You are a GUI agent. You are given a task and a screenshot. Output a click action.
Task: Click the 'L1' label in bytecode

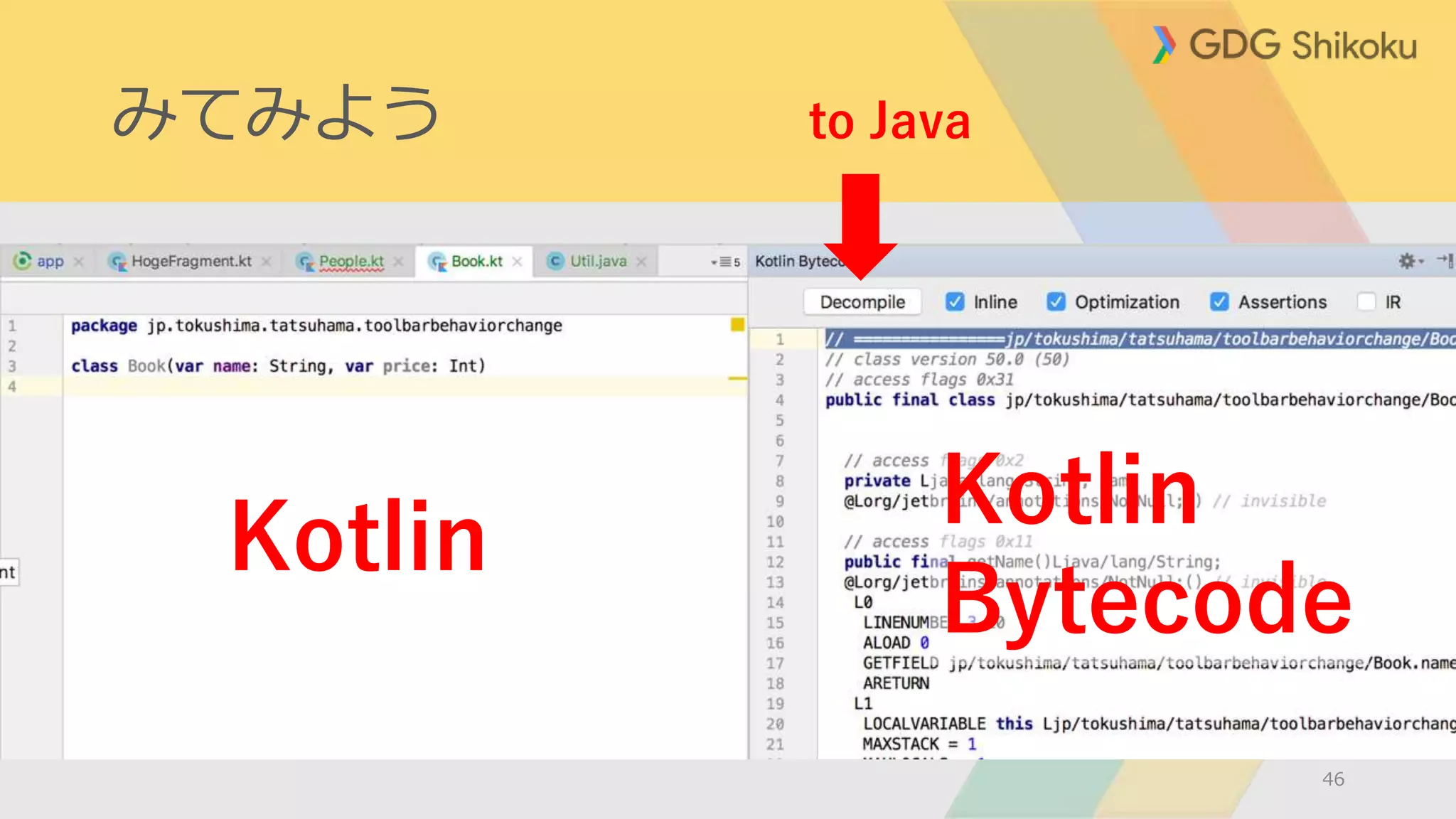863,704
